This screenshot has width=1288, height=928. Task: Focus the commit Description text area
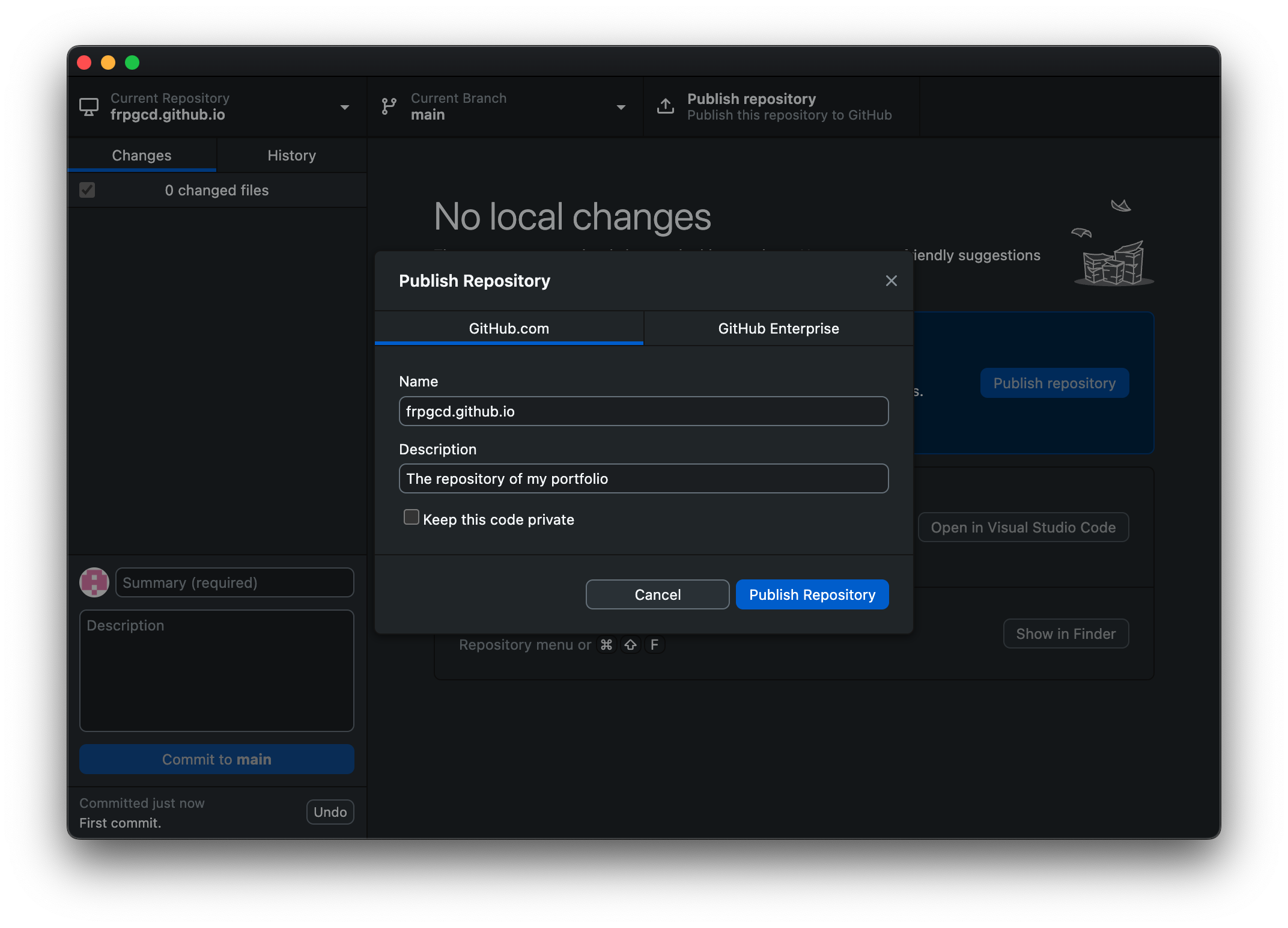pos(217,671)
